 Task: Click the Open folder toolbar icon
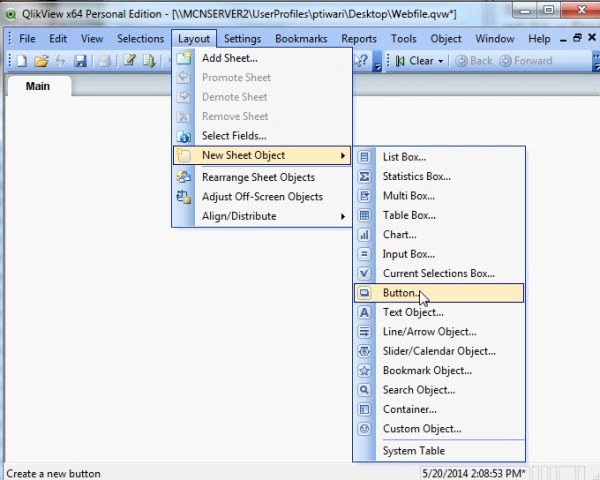tap(41, 61)
